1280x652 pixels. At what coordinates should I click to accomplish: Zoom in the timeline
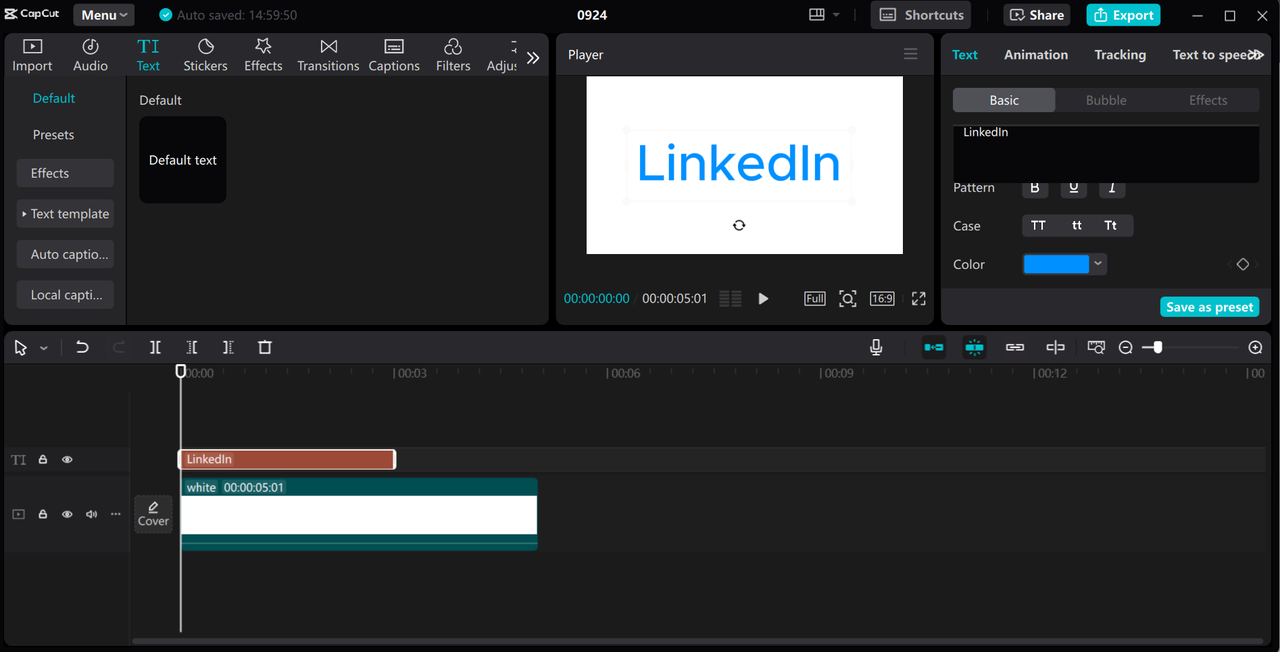click(1256, 347)
